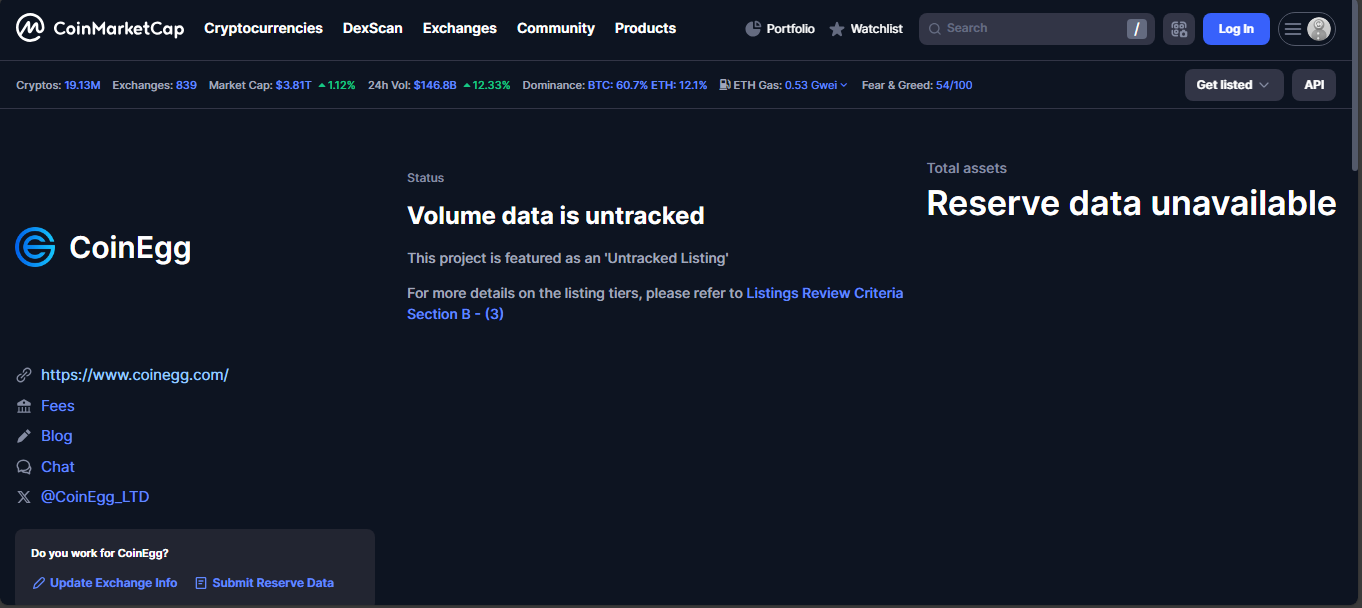Expand the Get listed dropdown
The height and width of the screenshot is (608, 1362).
pyautogui.click(x=1233, y=85)
